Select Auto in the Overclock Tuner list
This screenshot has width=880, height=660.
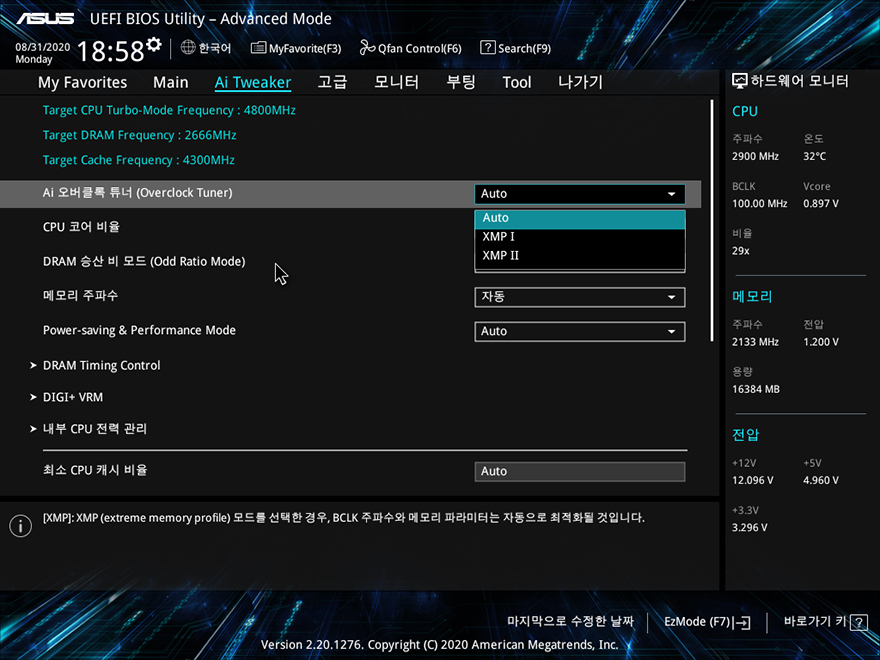click(x=580, y=218)
